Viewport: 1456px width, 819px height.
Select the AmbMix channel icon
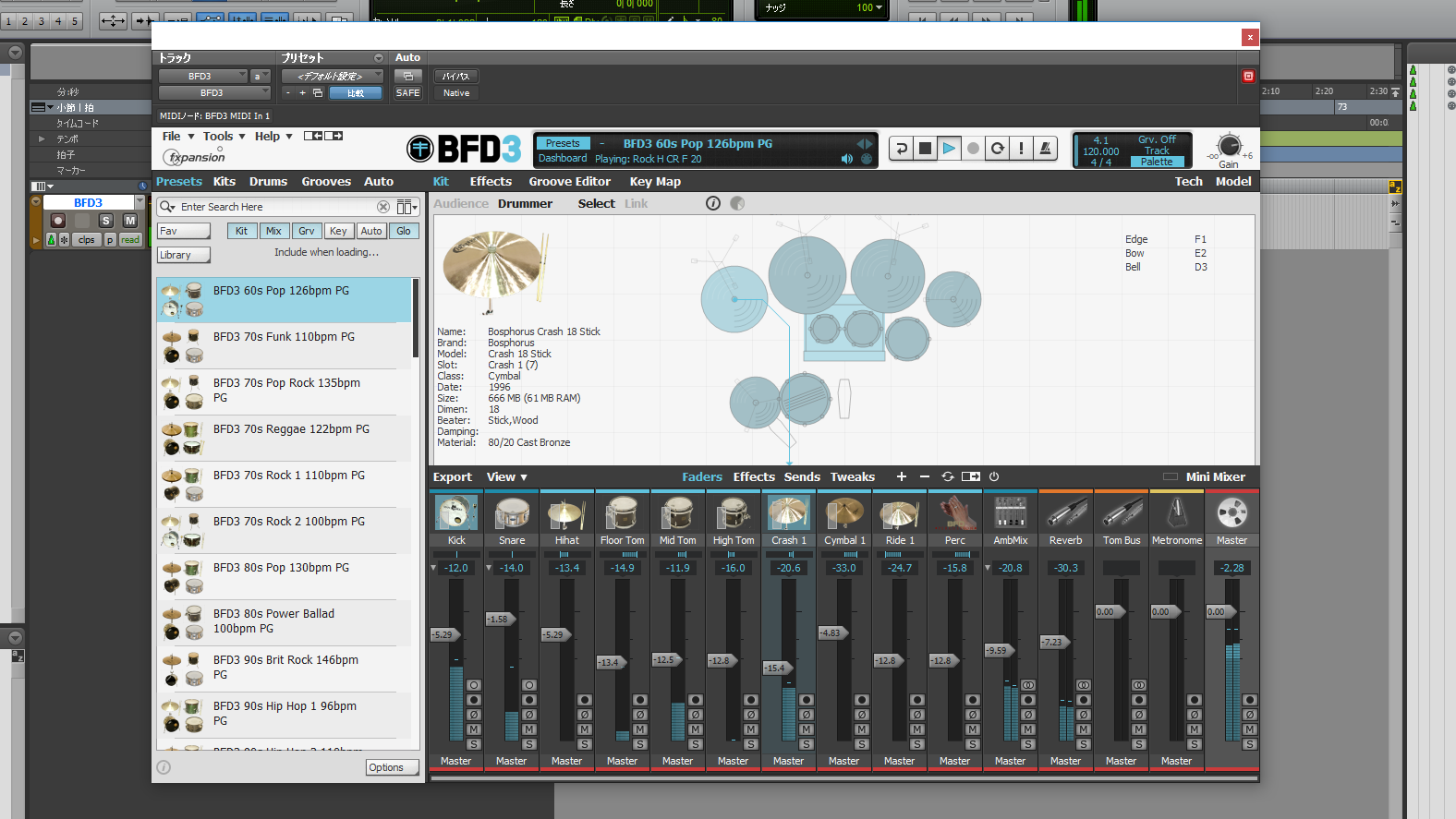point(1011,512)
